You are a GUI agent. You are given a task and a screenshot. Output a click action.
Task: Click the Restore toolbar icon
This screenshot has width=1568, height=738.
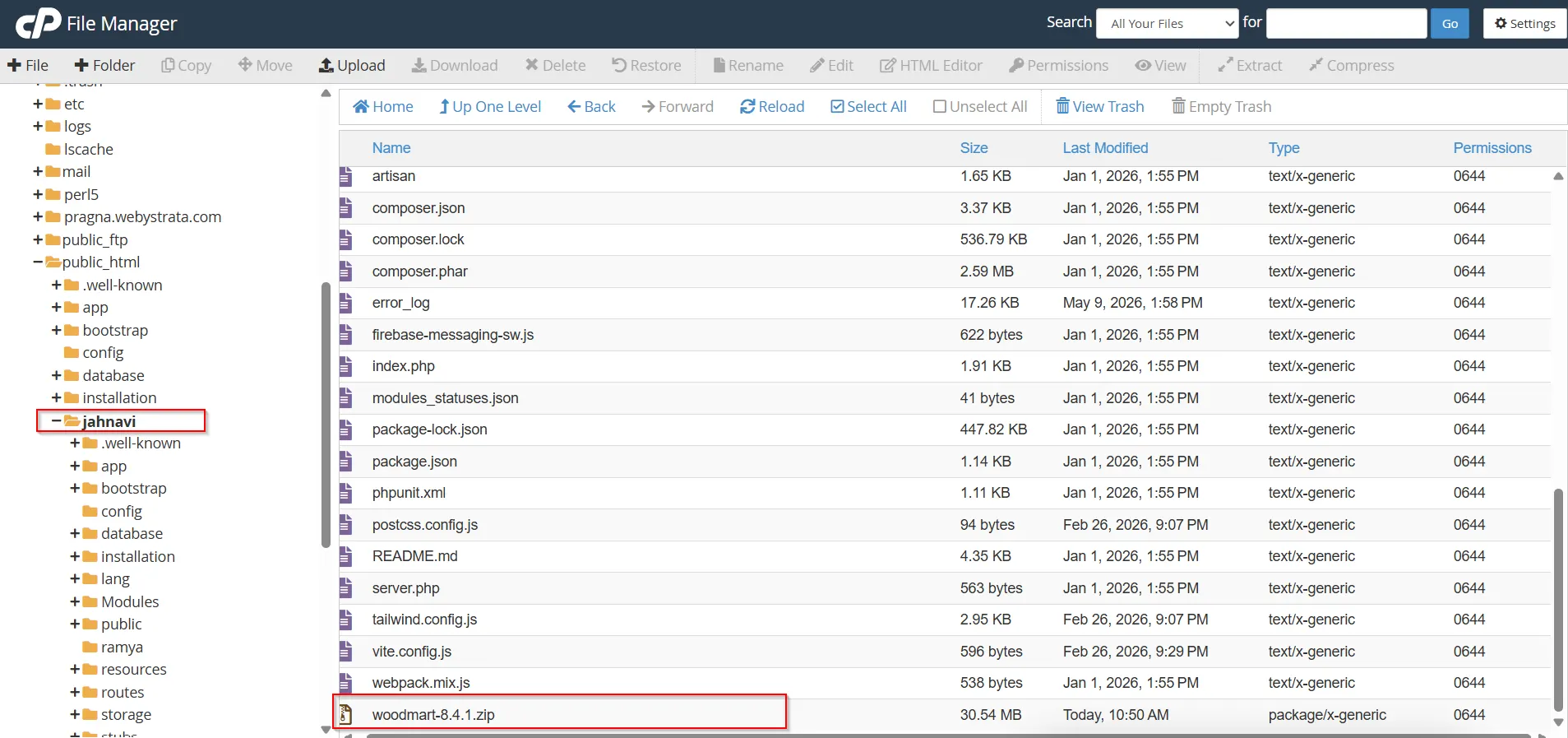(646, 65)
